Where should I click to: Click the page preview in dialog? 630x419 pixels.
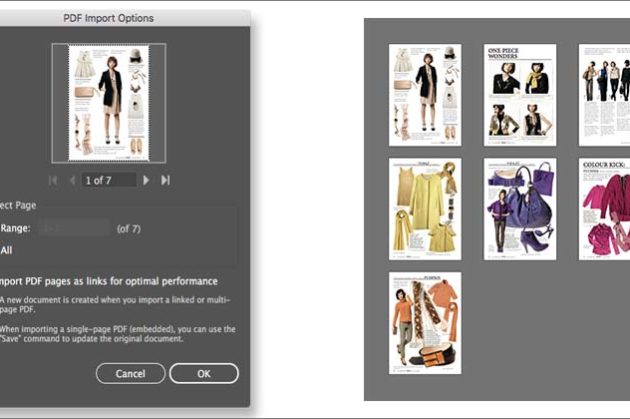click(108, 101)
